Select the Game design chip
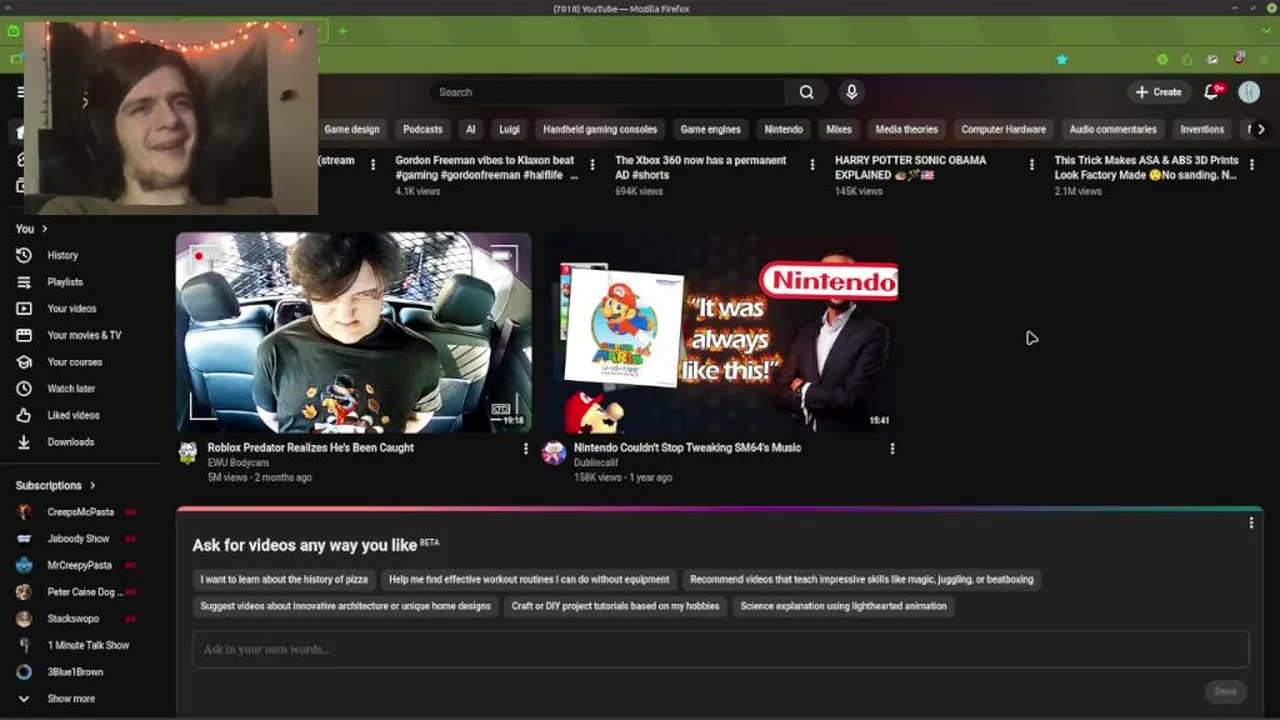This screenshot has width=1280, height=720. [352, 129]
